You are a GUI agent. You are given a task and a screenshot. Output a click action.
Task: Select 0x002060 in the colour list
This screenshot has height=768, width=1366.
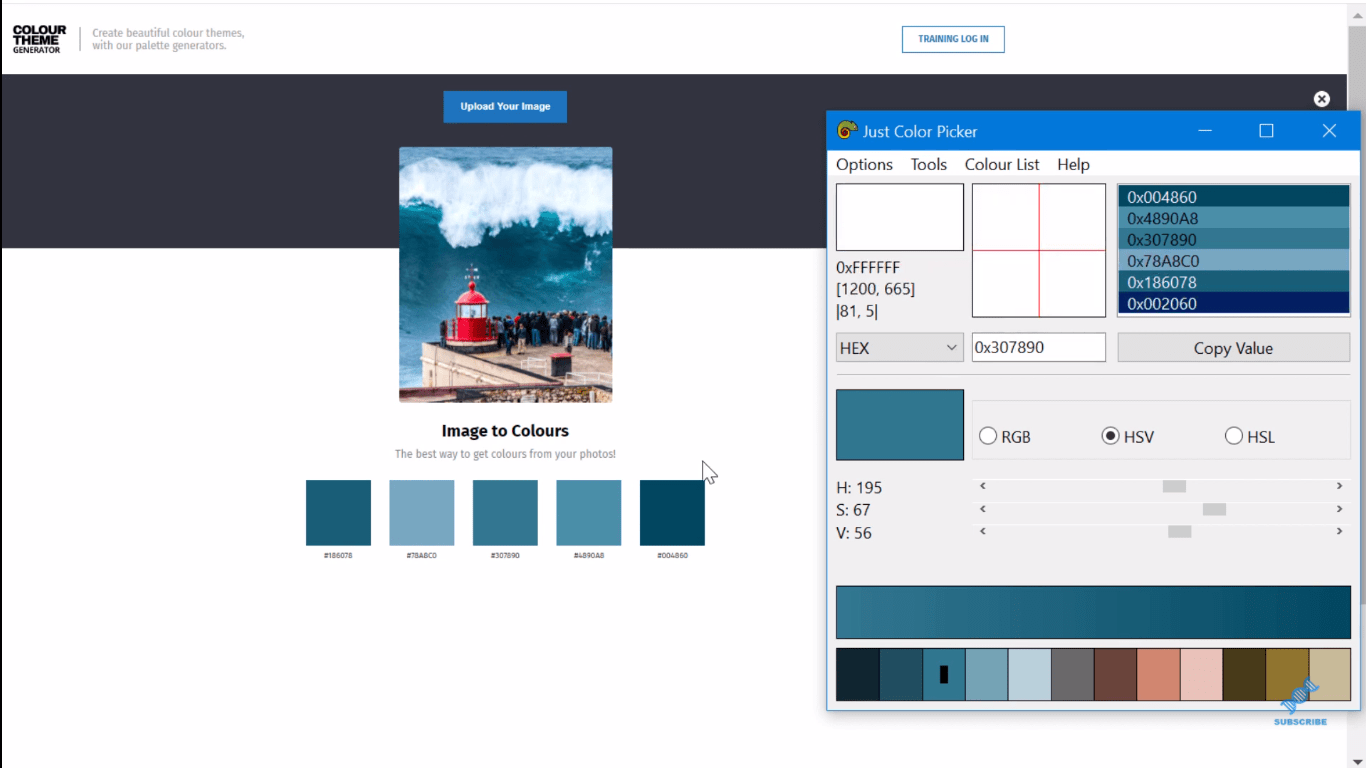pyautogui.click(x=1233, y=303)
